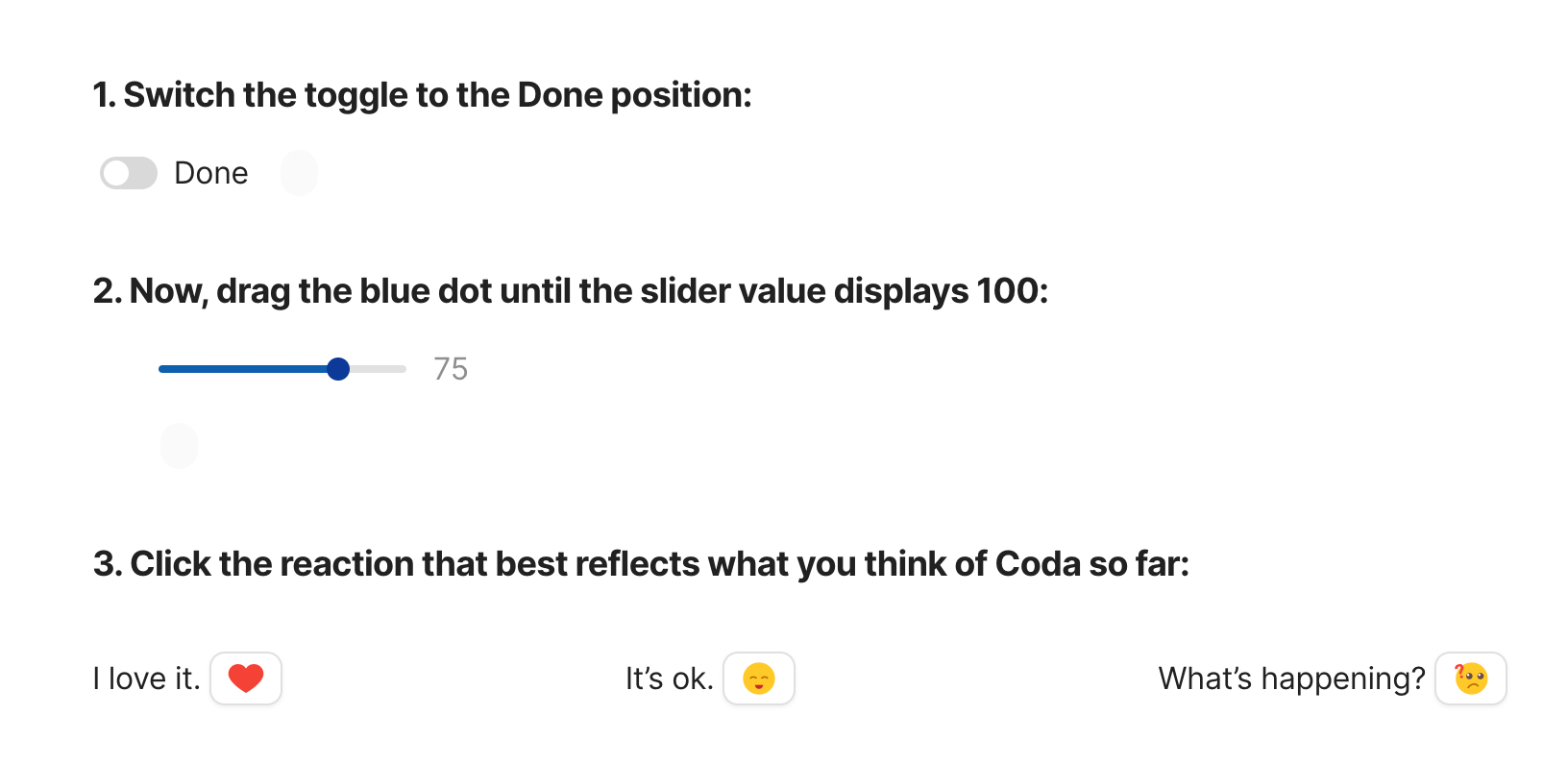Click the blue slider handle dot

point(338,369)
